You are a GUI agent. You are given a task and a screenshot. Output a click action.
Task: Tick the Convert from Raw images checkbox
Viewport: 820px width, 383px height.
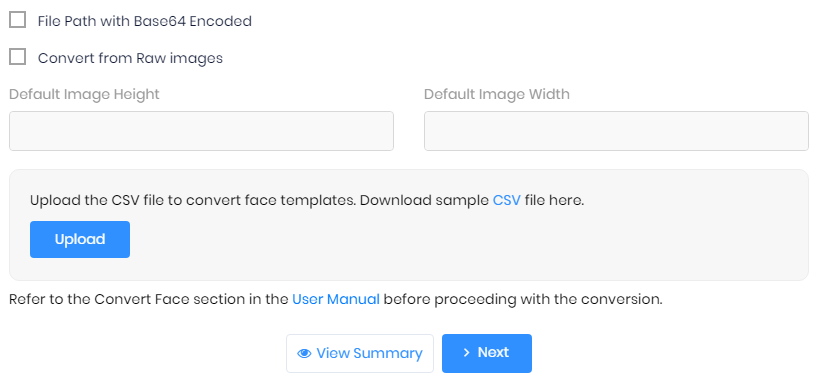click(x=18, y=57)
